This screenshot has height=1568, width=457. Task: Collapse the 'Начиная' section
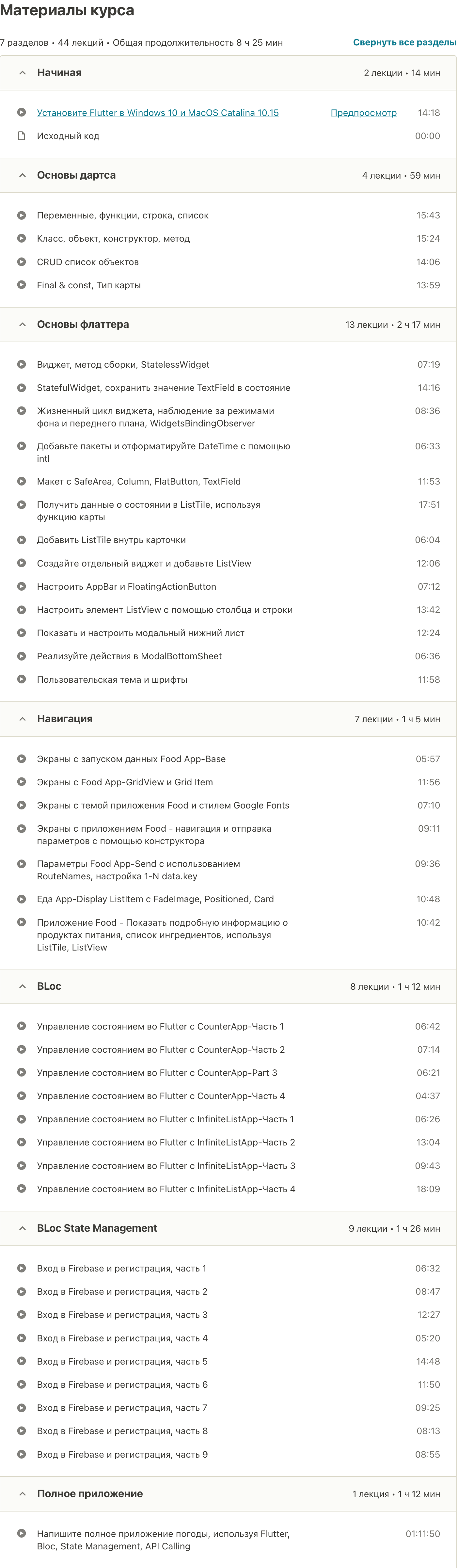(23, 72)
